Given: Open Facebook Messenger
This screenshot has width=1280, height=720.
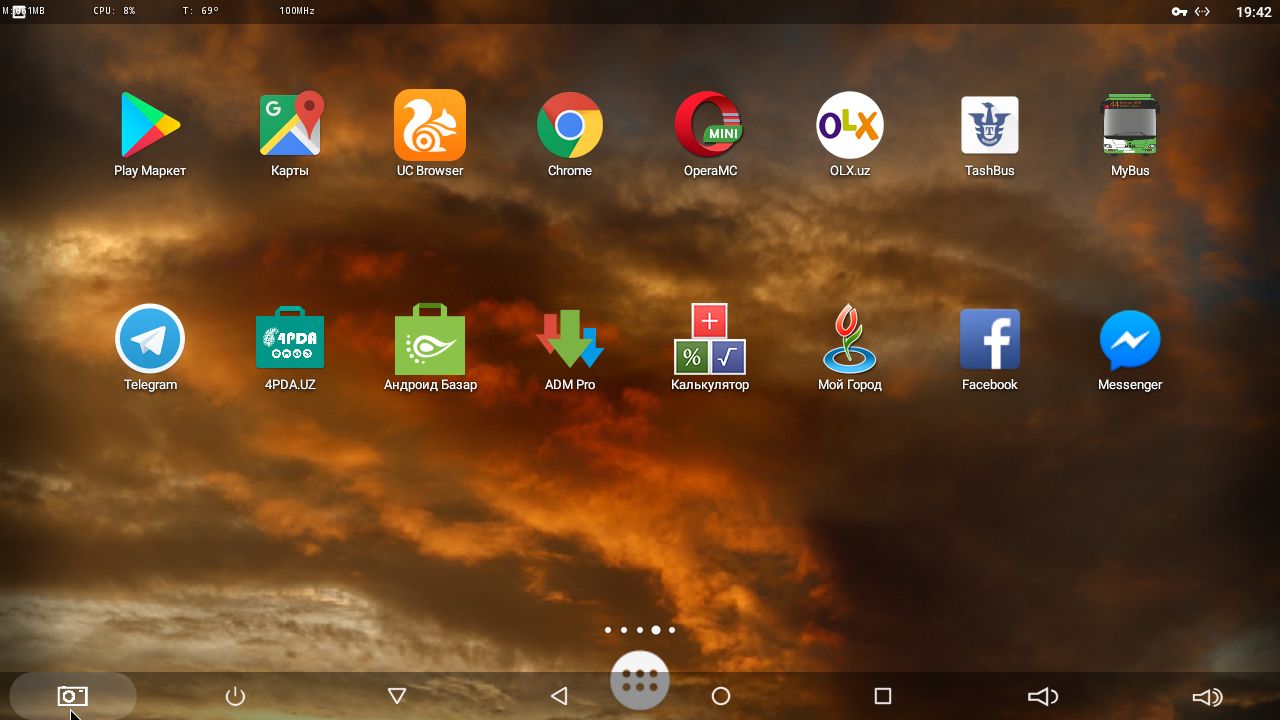Looking at the screenshot, I should click(x=1130, y=339).
